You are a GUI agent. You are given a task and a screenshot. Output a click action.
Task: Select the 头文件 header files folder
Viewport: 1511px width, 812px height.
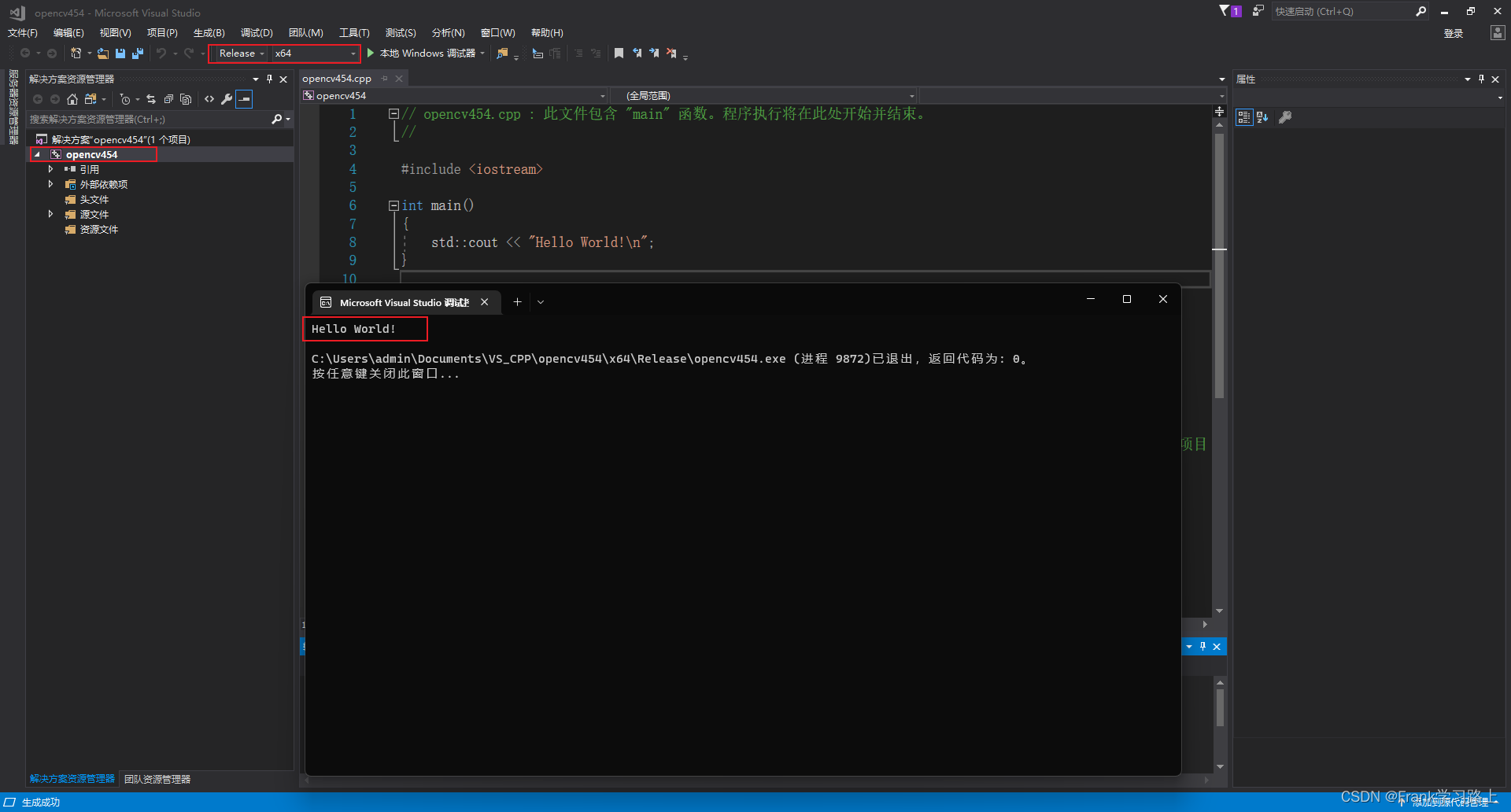pos(94,200)
